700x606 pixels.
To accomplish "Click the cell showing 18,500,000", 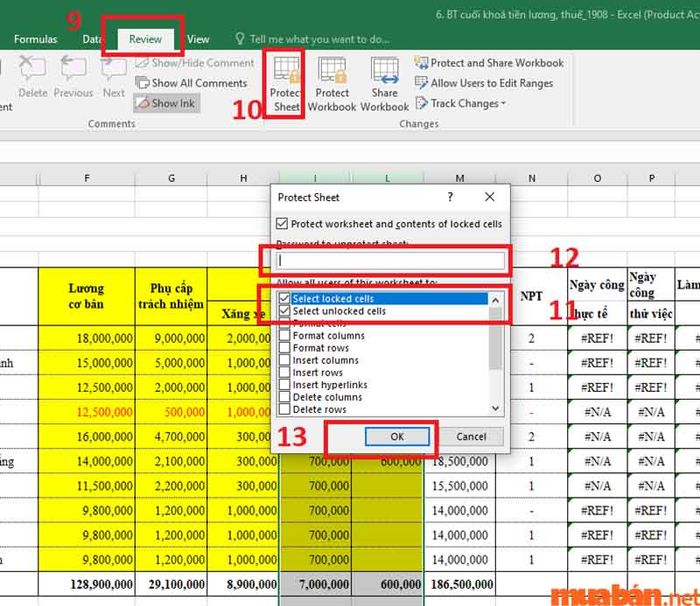I will pyautogui.click(x=460, y=461).
